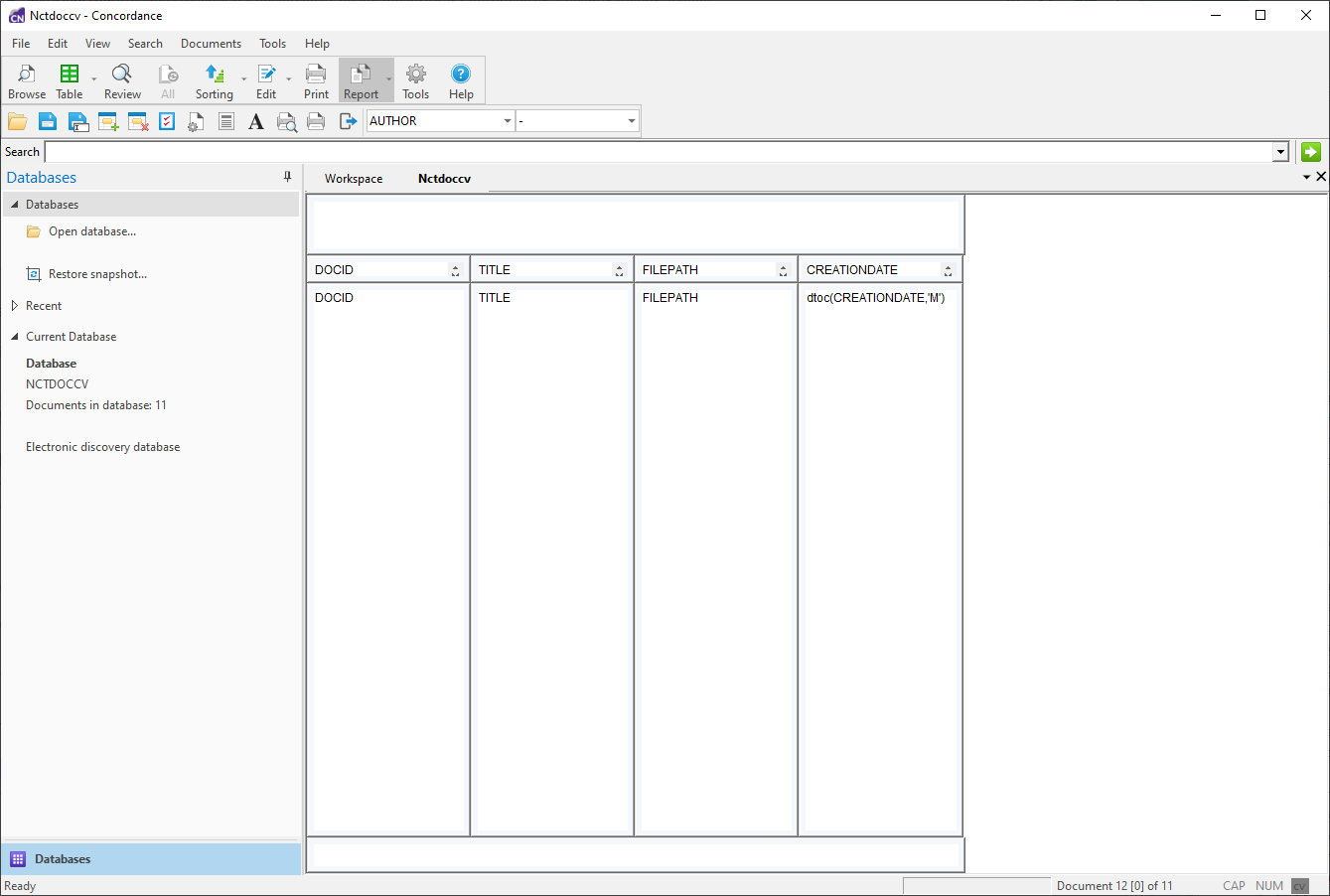Open the Documents menu

tap(211, 44)
